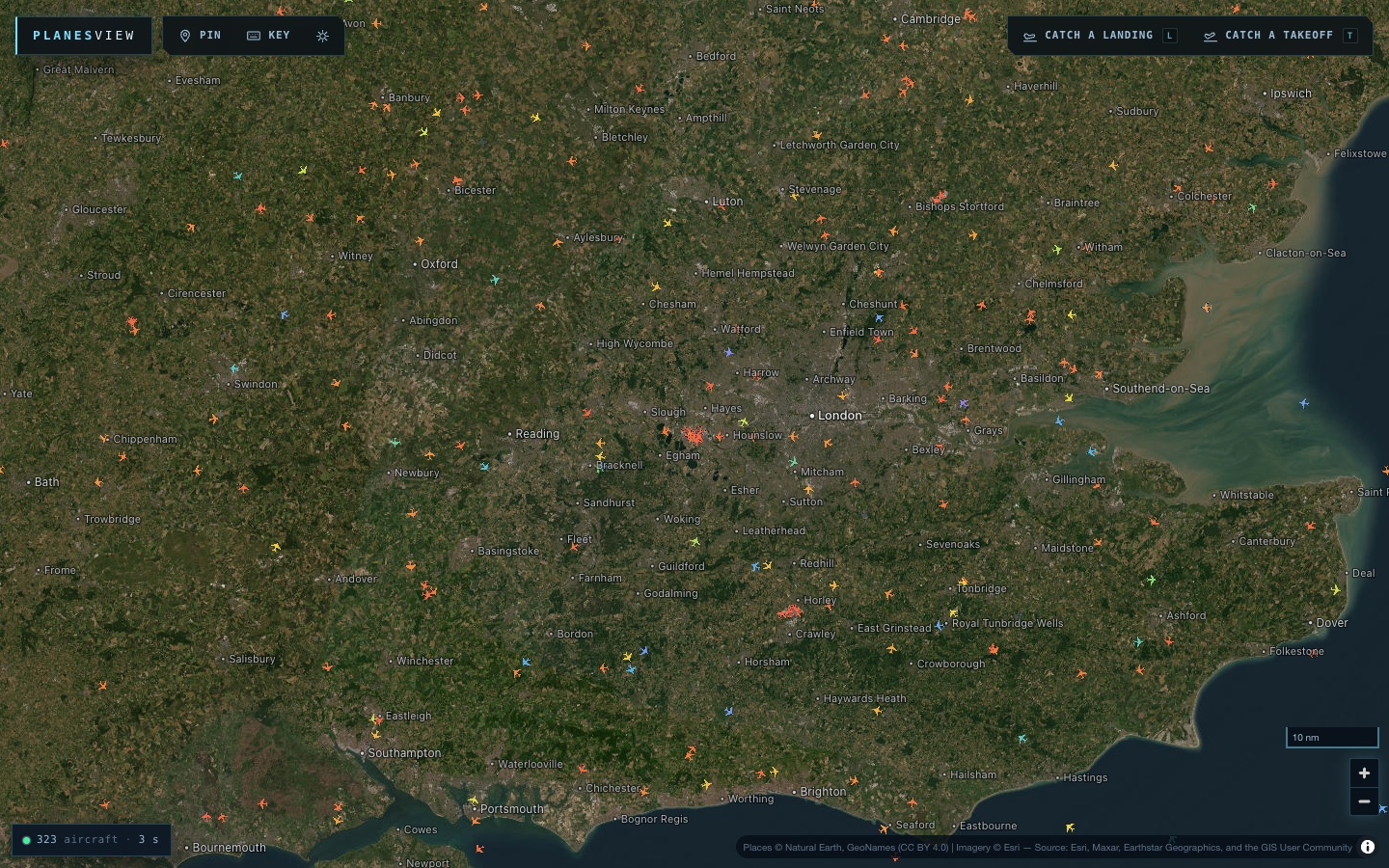The image size is (1389, 868).
Task: Click the Royal Tunbridge Wells label
Action: 1007,623
